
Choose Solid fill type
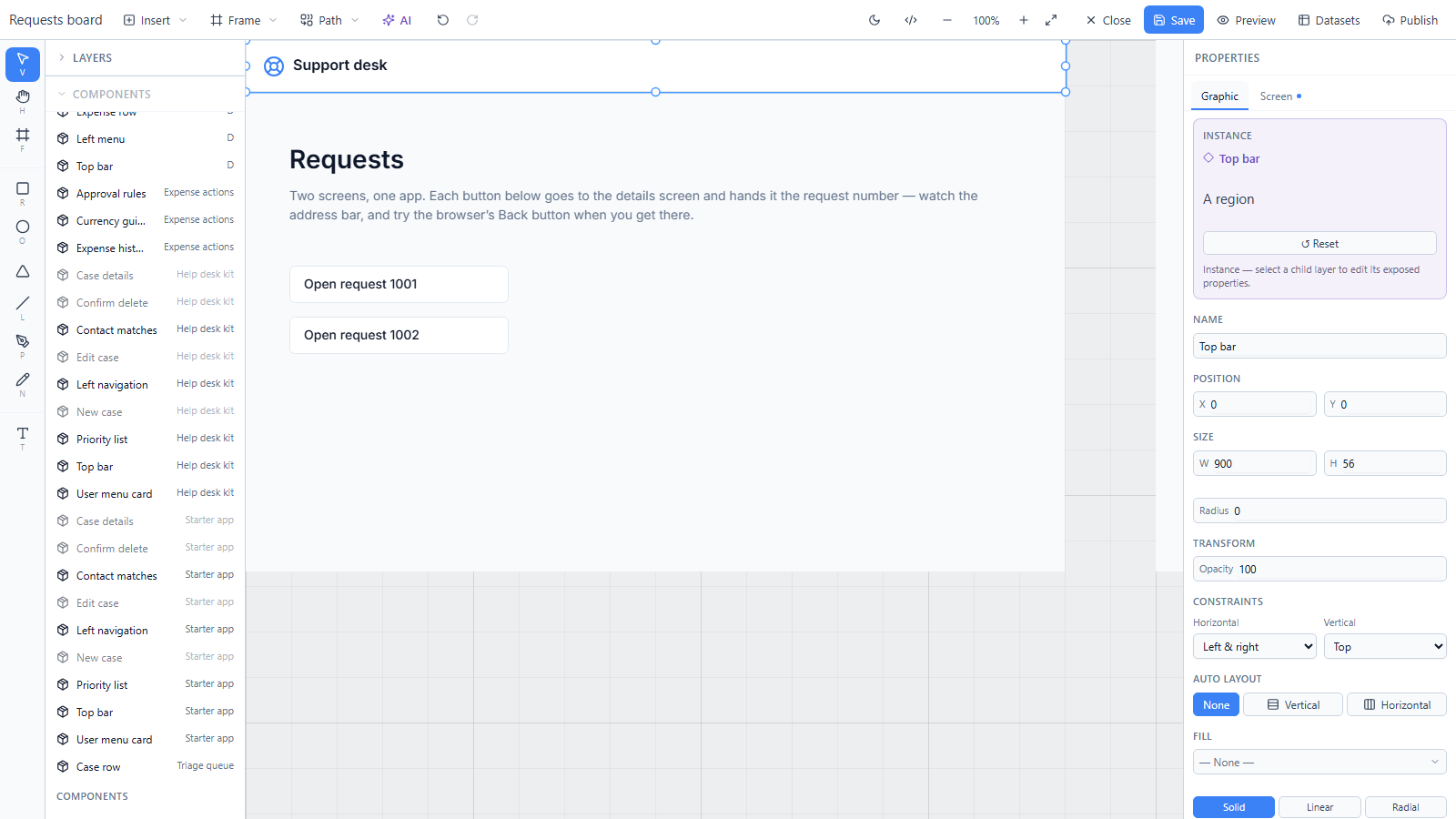click(1234, 807)
